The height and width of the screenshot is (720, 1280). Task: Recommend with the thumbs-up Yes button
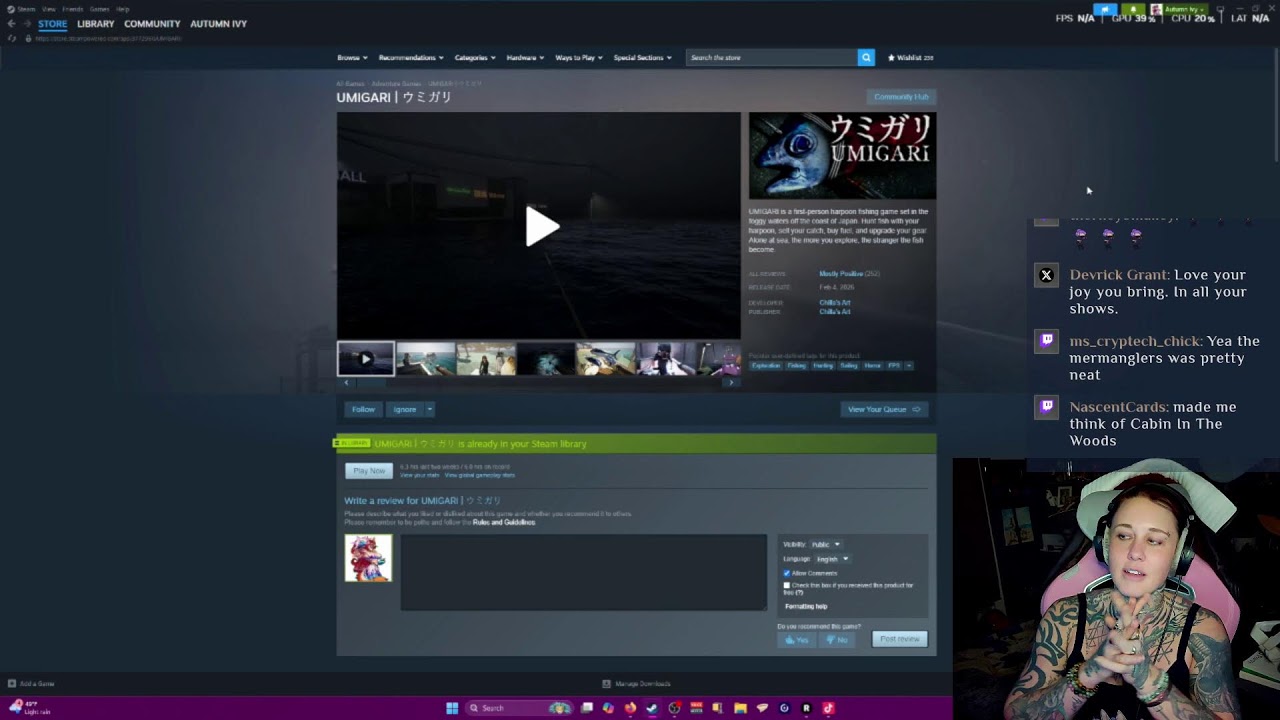[x=797, y=639]
